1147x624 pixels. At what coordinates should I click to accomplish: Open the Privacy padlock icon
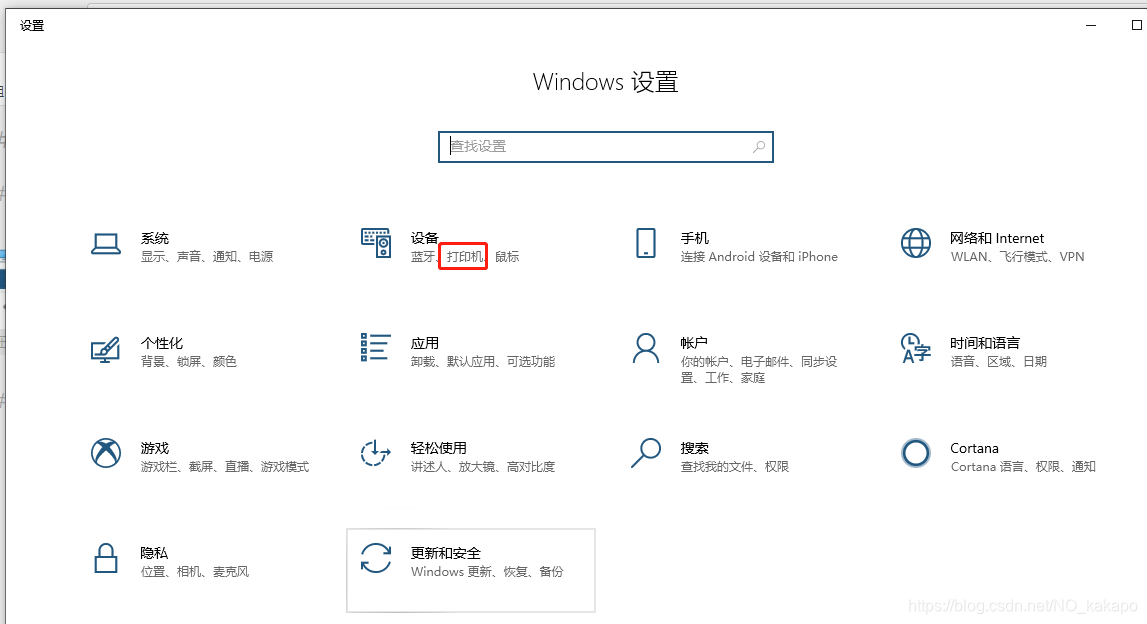(x=106, y=558)
